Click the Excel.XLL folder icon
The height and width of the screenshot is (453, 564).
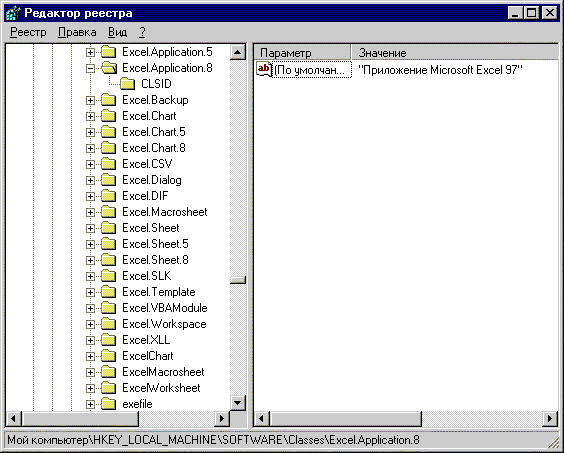(x=109, y=340)
